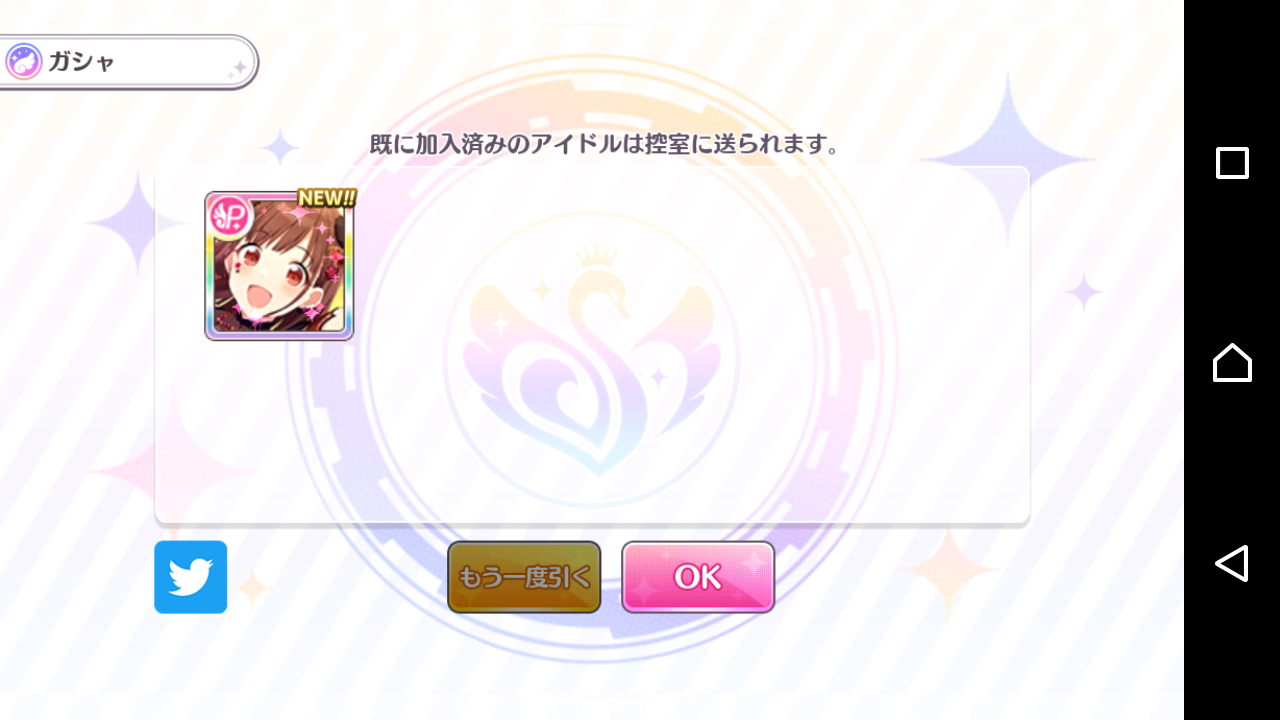The height and width of the screenshot is (720, 1280).
Task: Click the purple gacha icon in the header
Action: tap(23, 62)
